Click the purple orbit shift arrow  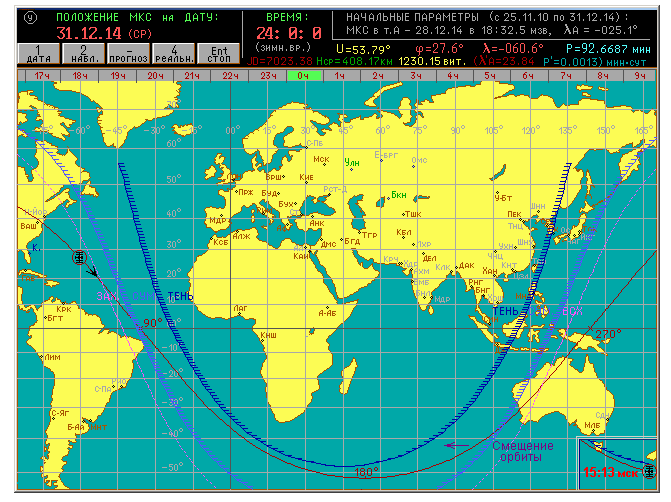(x=457, y=446)
